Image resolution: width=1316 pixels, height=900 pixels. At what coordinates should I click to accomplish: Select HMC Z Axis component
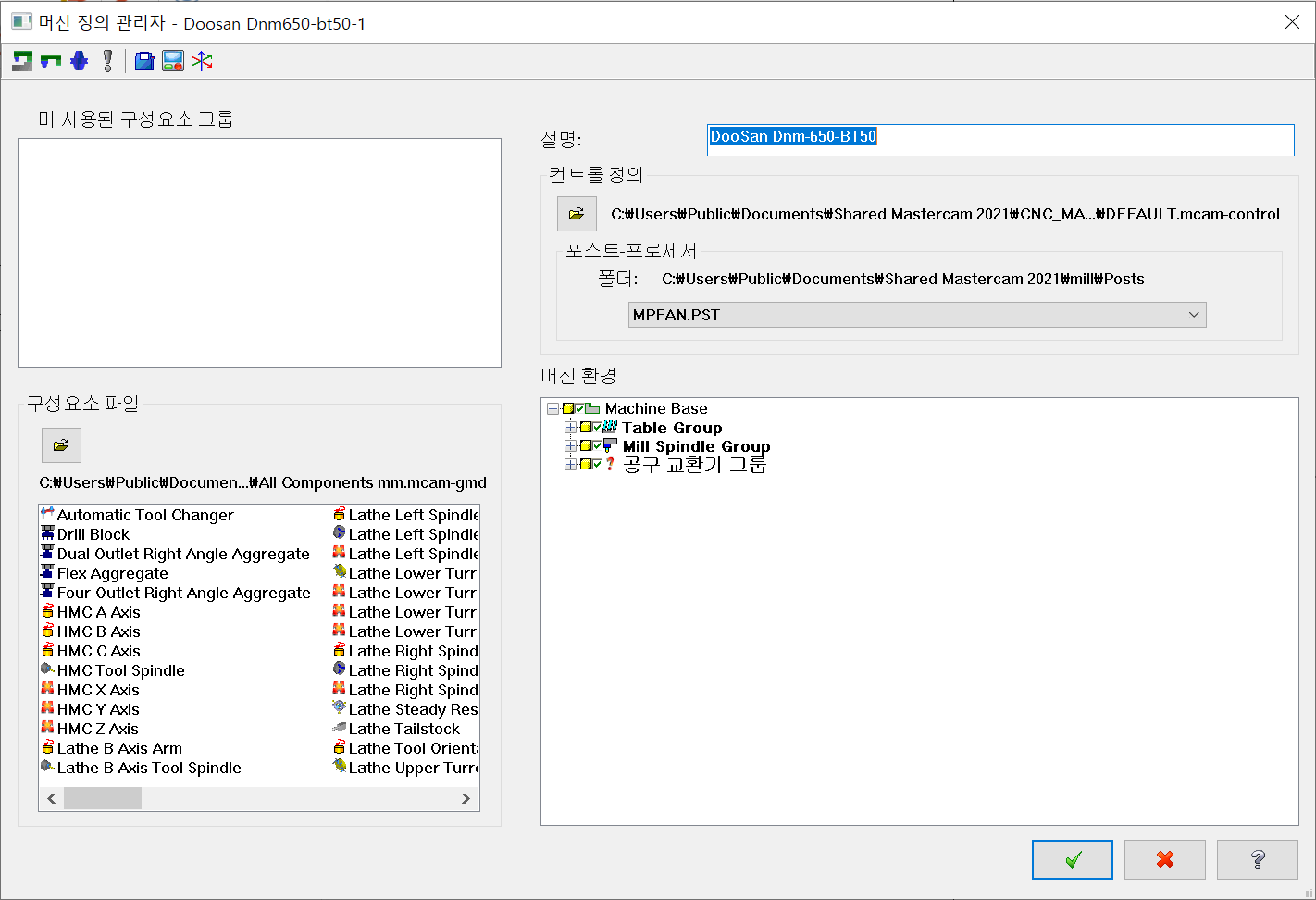tap(90, 729)
